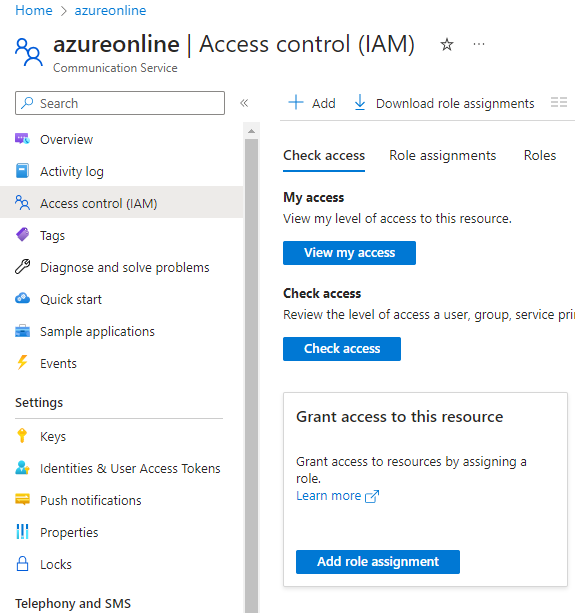Focus the sidebar Search field
This screenshot has height=613, width=575.
tap(120, 103)
